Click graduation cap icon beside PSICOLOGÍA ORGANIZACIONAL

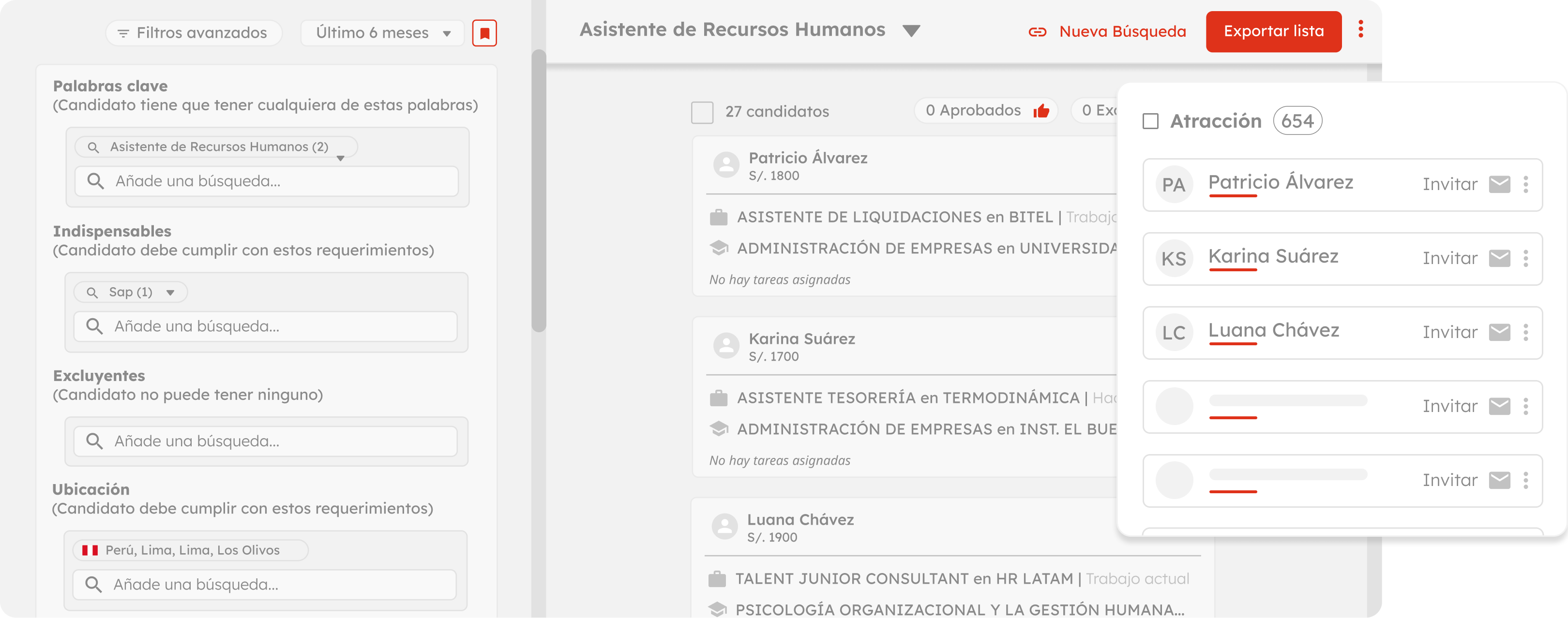(717, 609)
